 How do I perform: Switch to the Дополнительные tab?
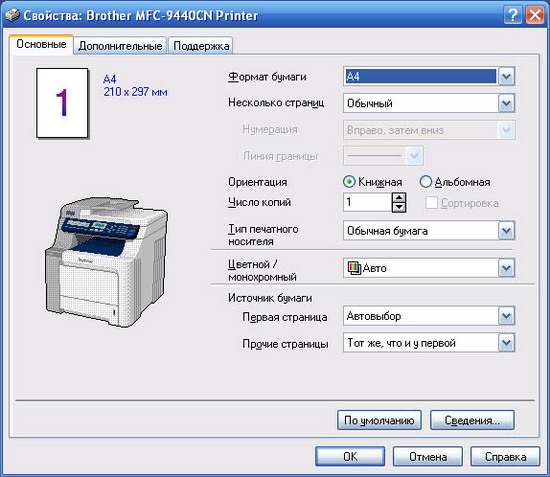pos(120,46)
